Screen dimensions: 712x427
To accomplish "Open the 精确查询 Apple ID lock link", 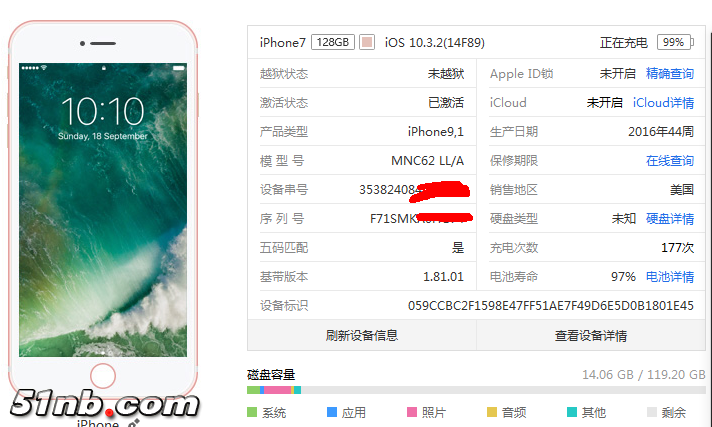I will (x=670, y=74).
